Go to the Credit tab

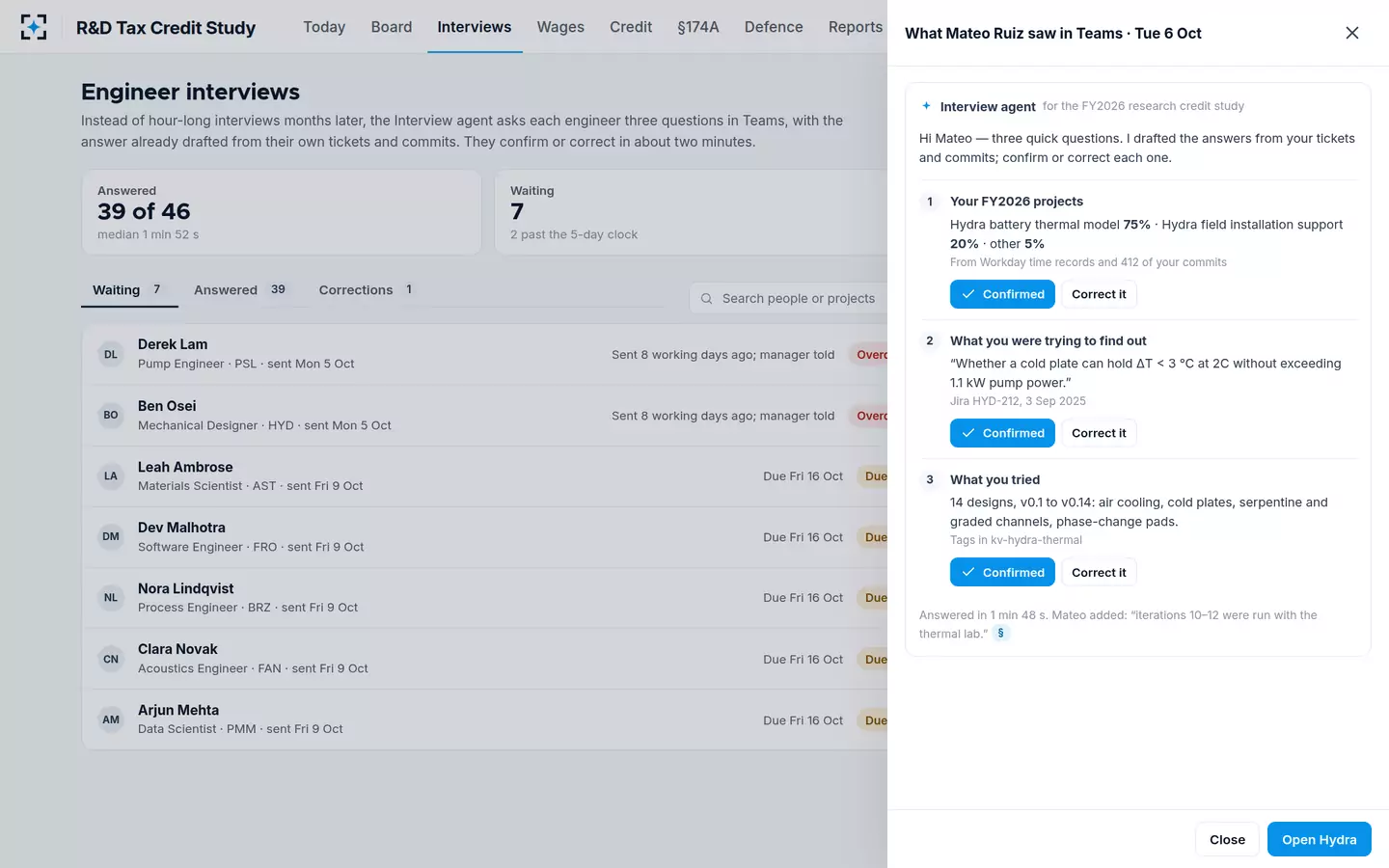click(631, 27)
